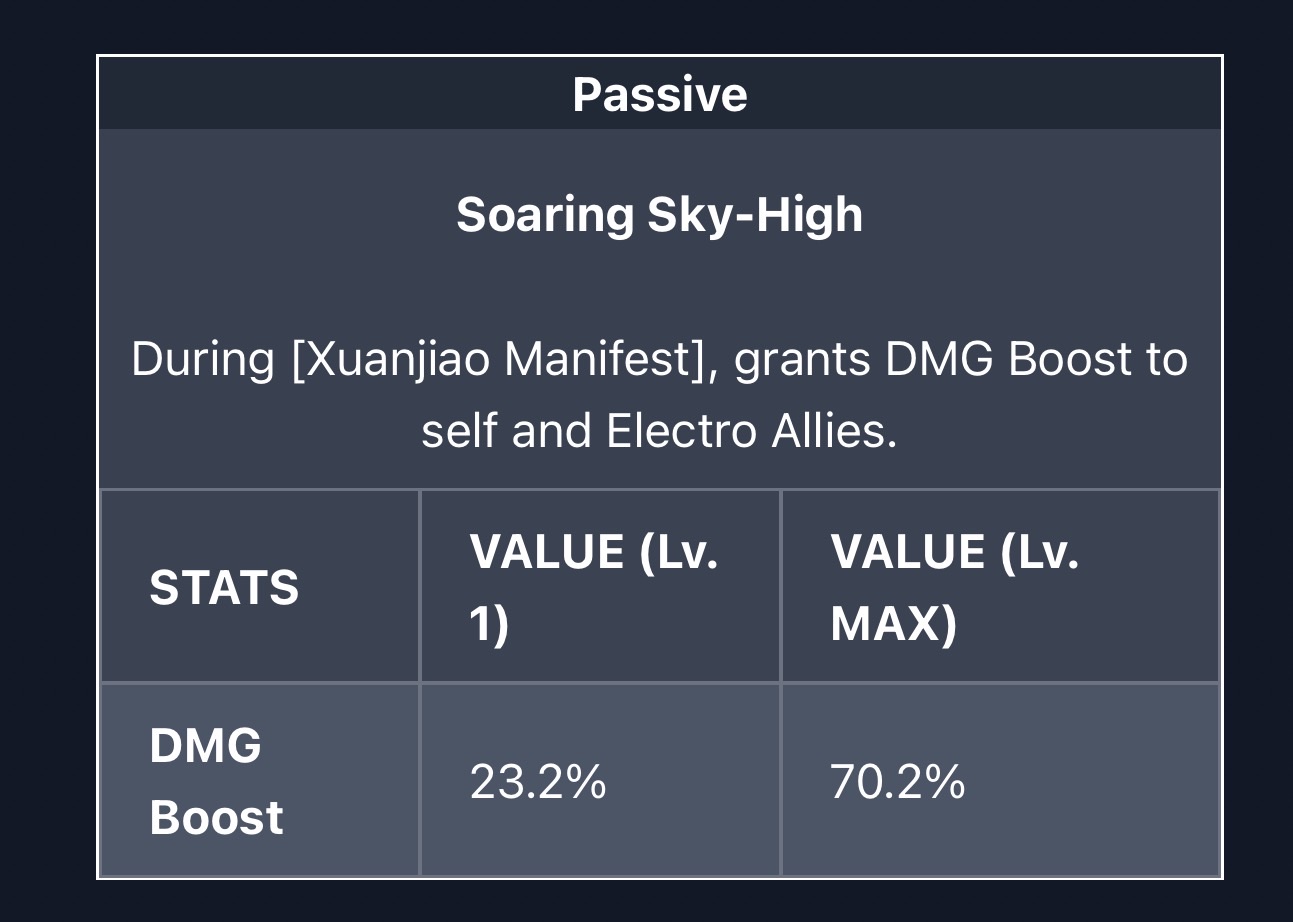Select the Soaring Sky-High skill title
The image size is (1293, 922).
tap(659, 214)
